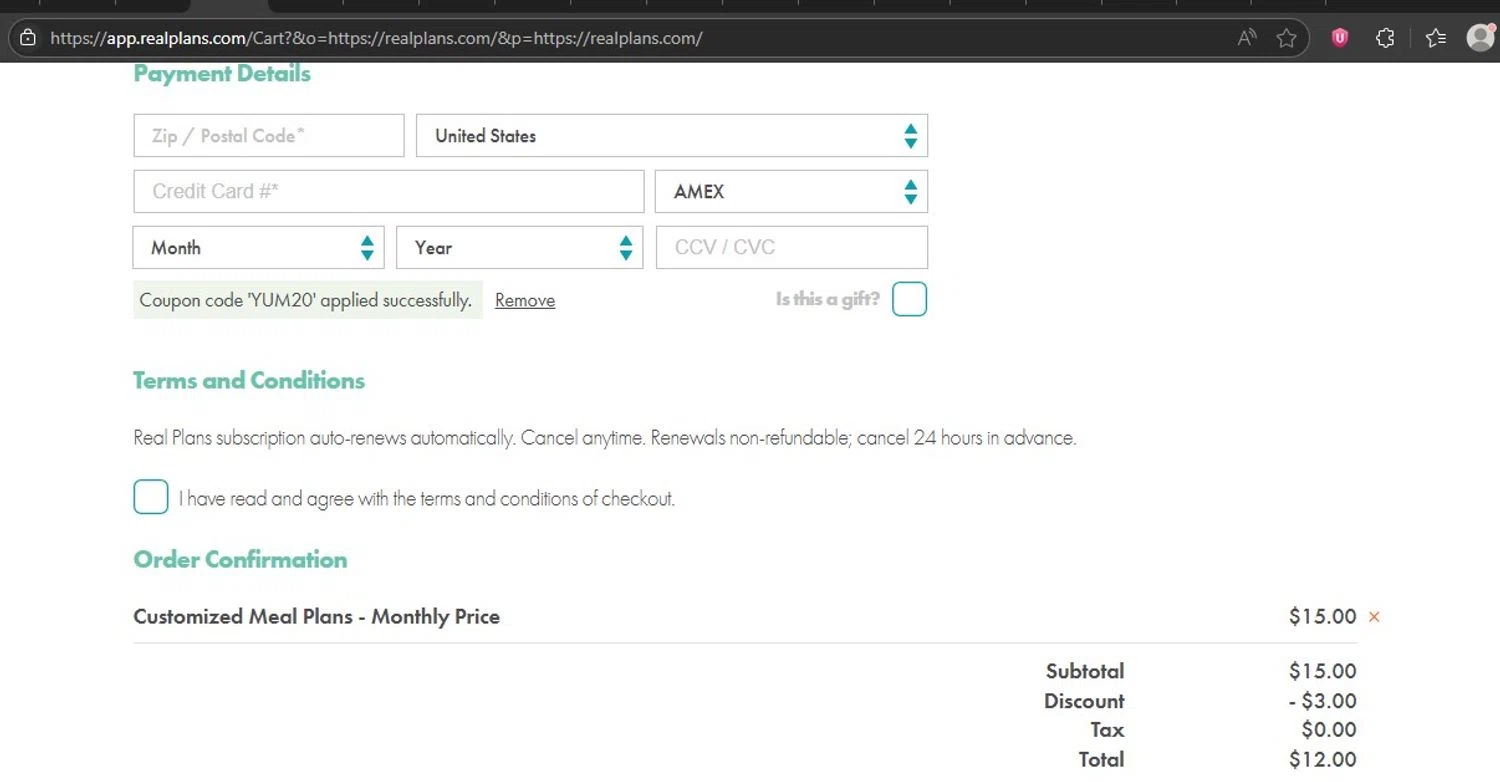
Task: Click the 'I have read and agree' label
Action: pos(427,498)
